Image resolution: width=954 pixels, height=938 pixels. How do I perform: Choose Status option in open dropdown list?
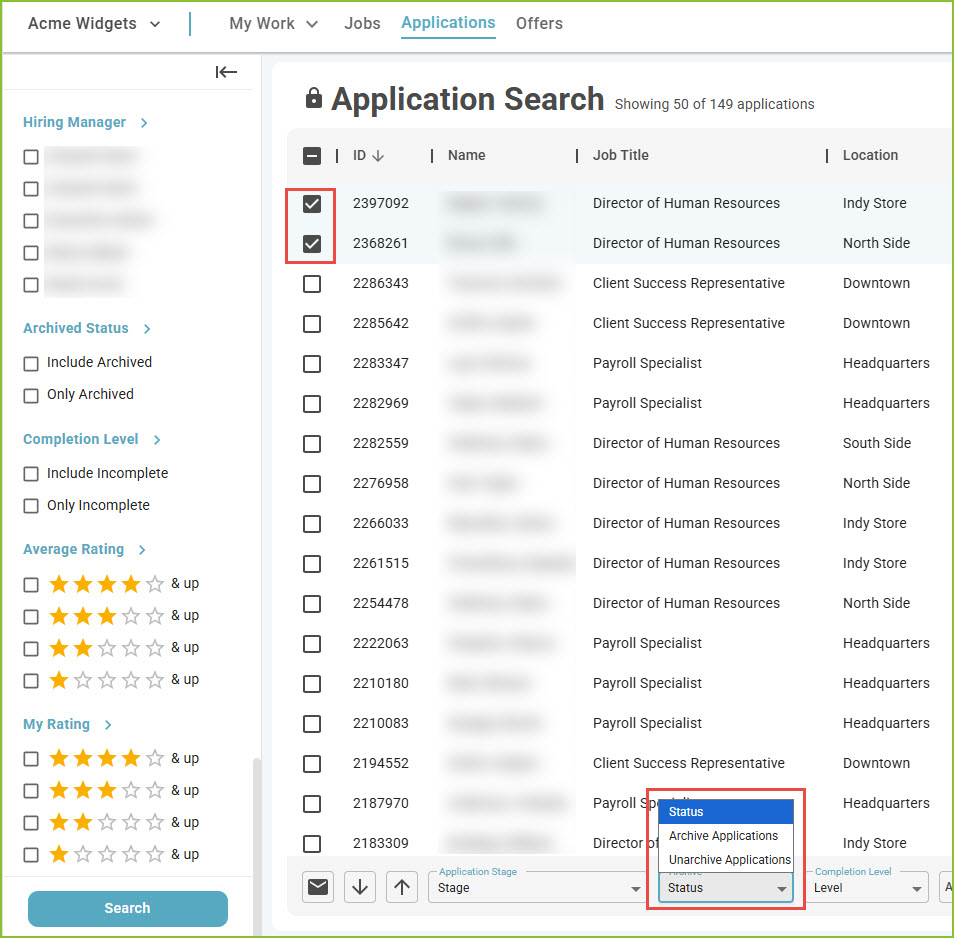click(726, 812)
